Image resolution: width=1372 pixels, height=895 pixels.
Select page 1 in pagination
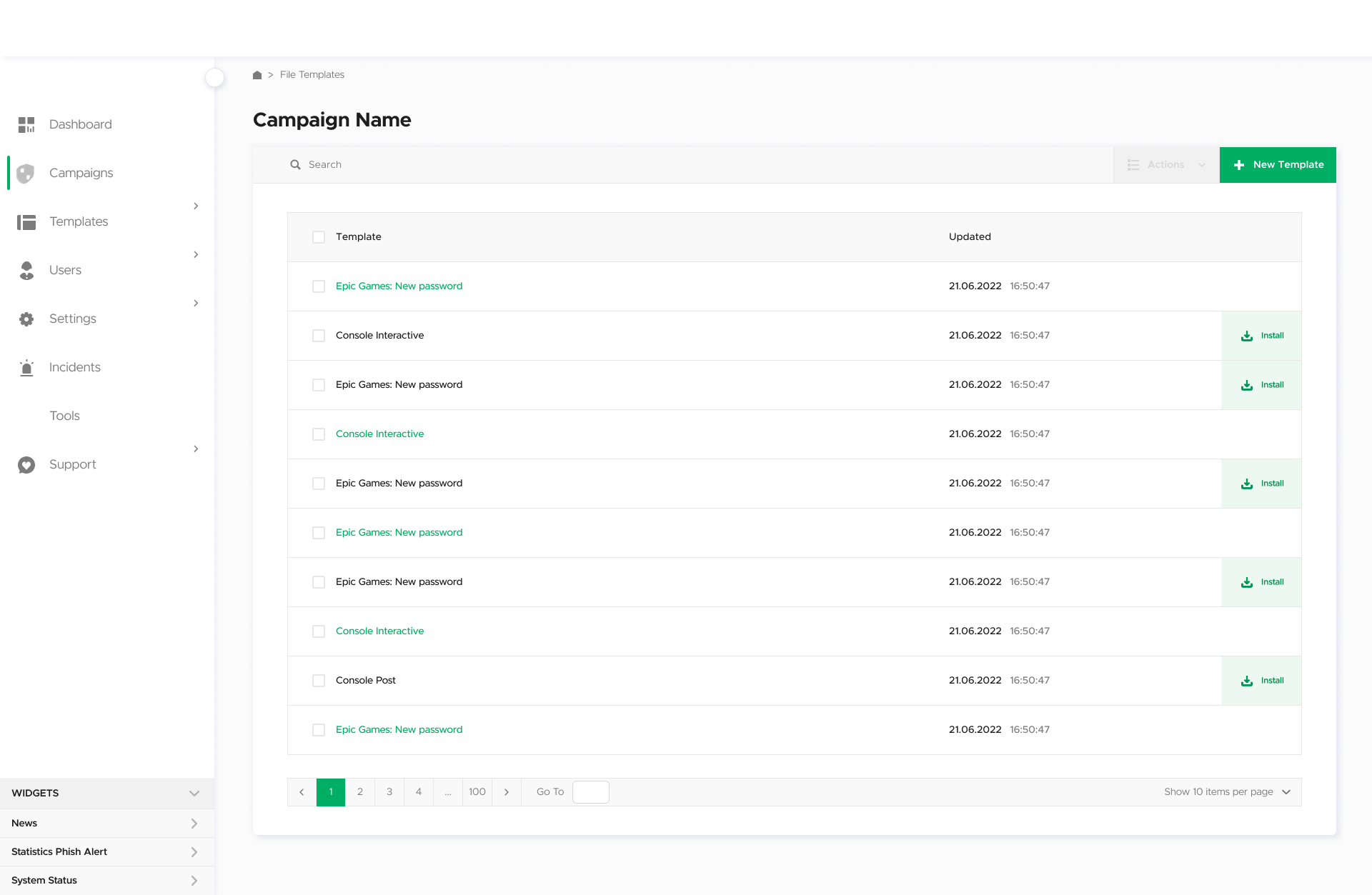[331, 792]
